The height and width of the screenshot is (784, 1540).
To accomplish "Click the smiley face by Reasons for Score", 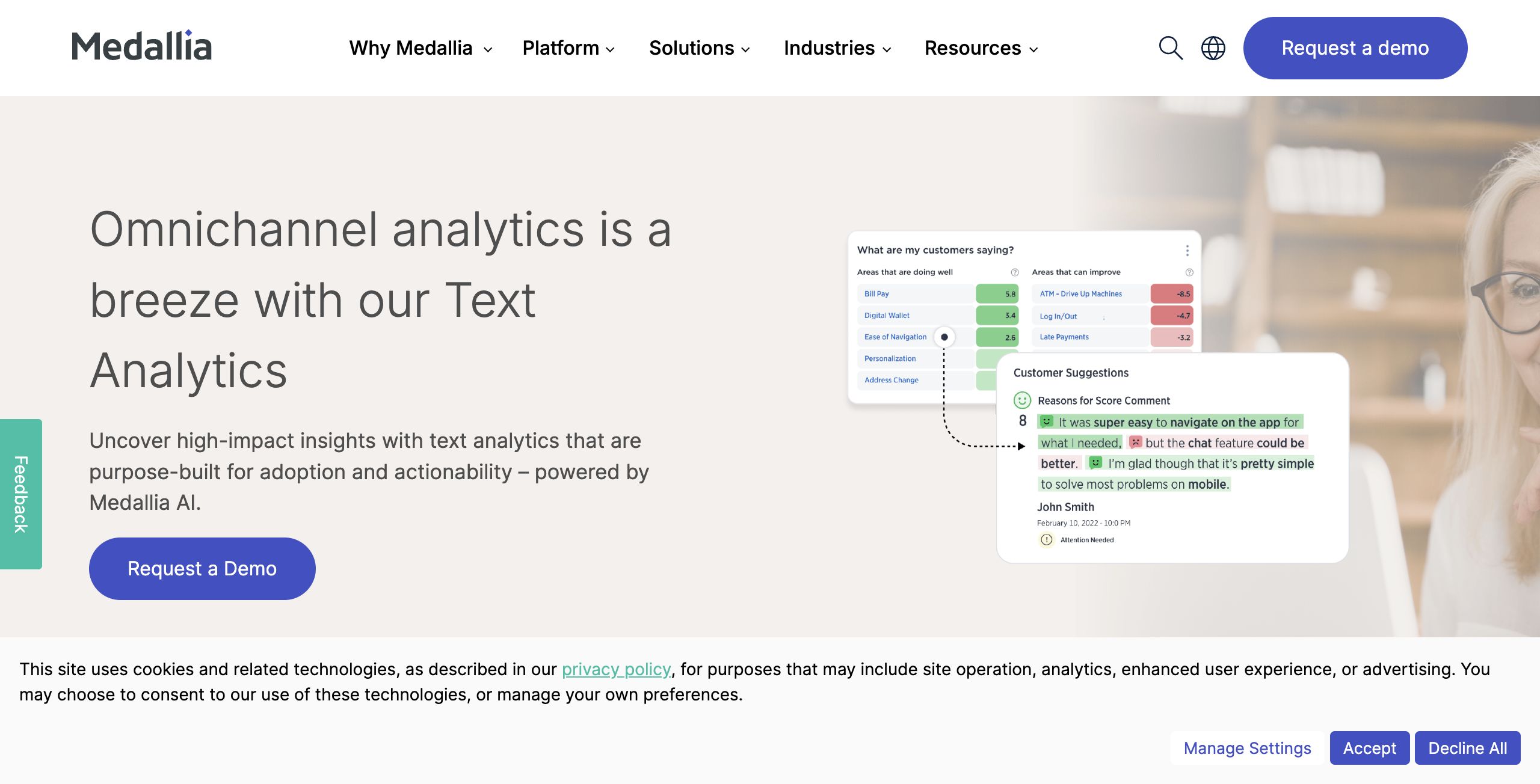I will (x=1022, y=400).
